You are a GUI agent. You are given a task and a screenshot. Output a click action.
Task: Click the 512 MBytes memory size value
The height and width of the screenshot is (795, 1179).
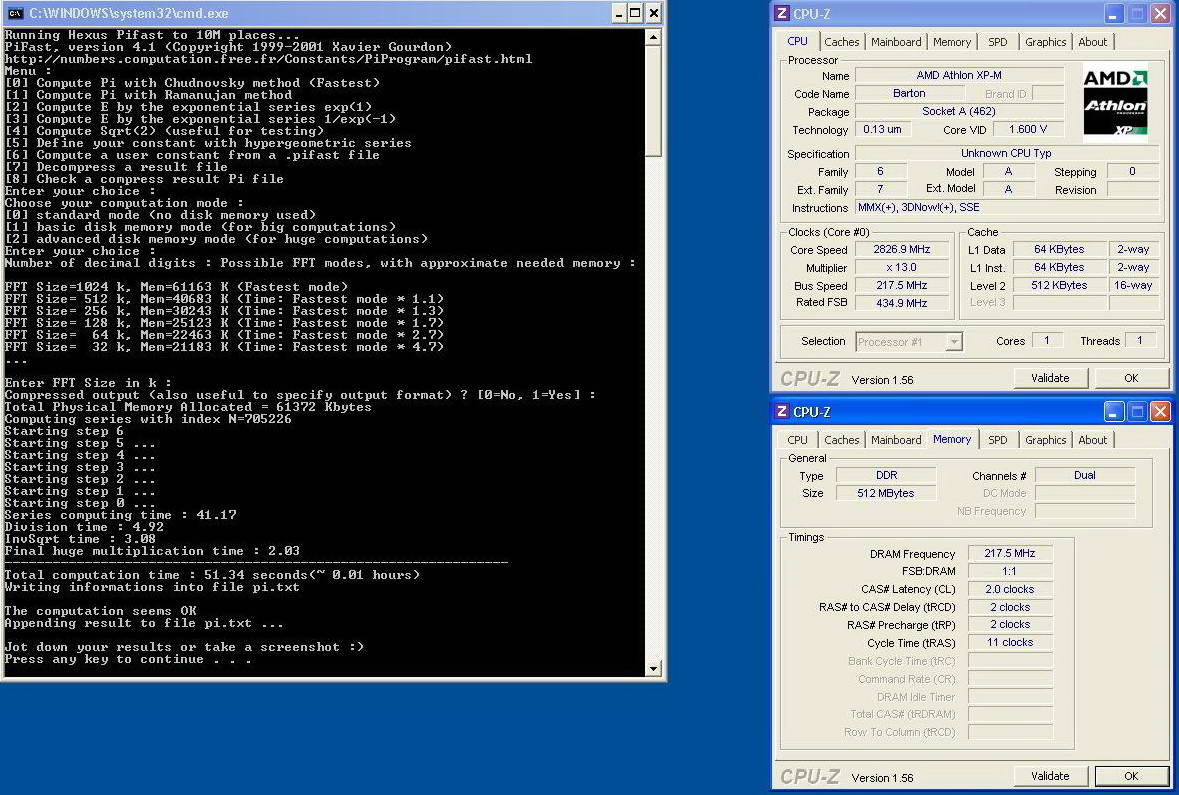pyautogui.click(x=887, y=493)
